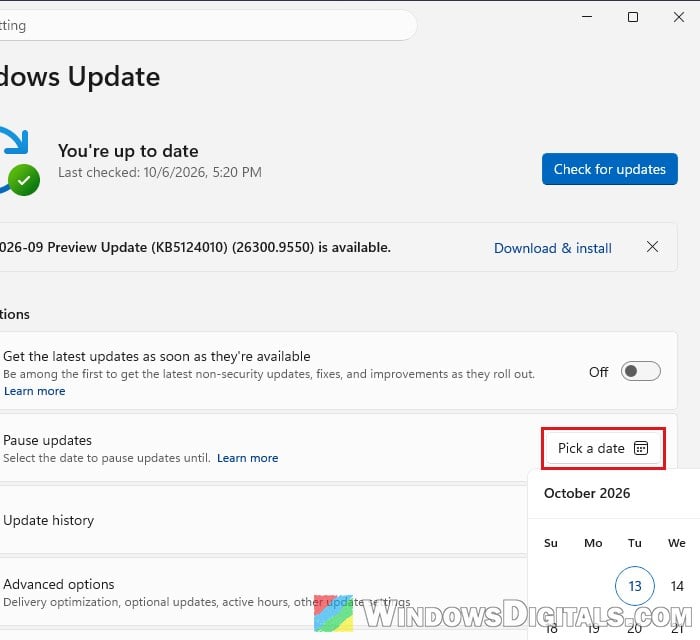Viewport: 700px width, 640px height.
Task: Click Download & install link
Action: (x=553, y=248)
